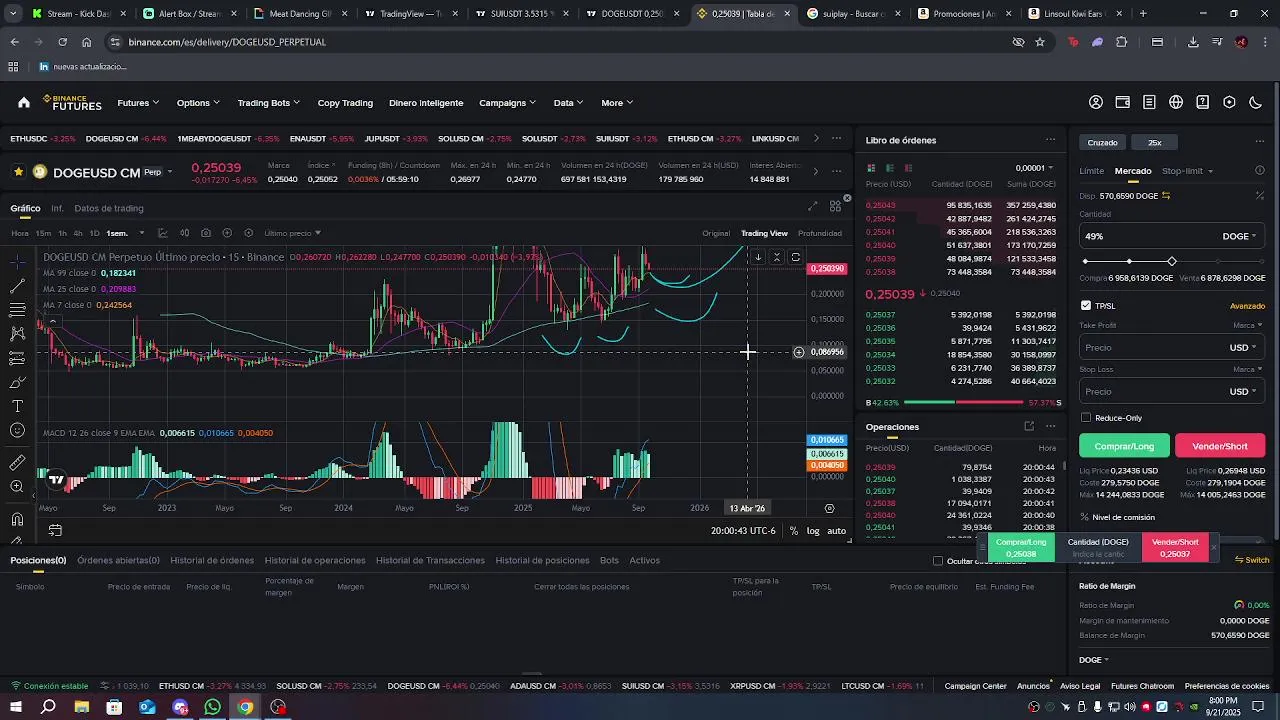Open chart settings gear icon in toolbar
Image resolution: width=1280 pixels, height=720 pixels.
[249, 233]
